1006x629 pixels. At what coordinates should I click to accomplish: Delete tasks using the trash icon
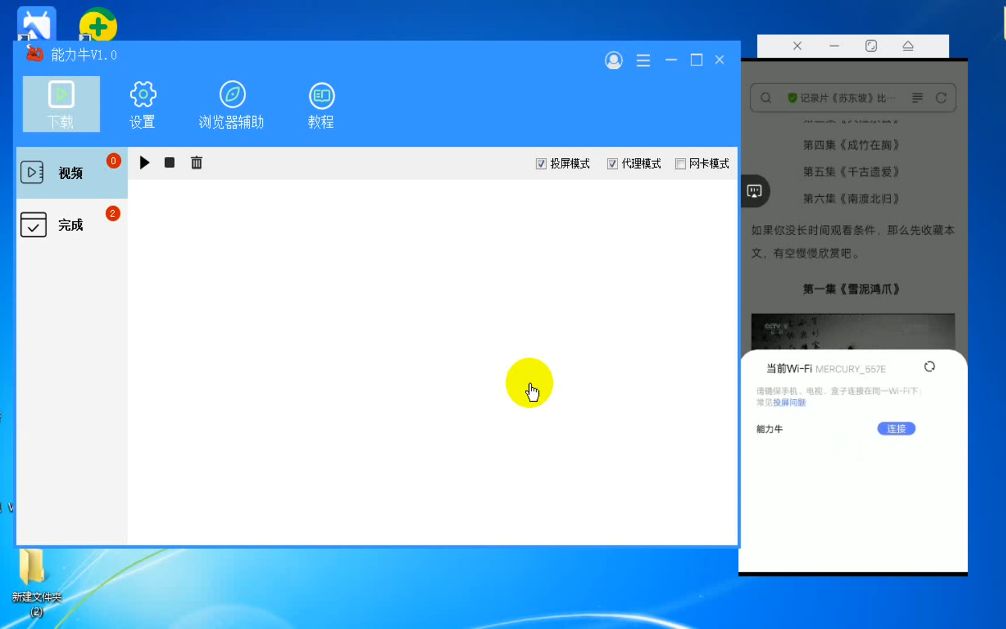click(197, 162)
